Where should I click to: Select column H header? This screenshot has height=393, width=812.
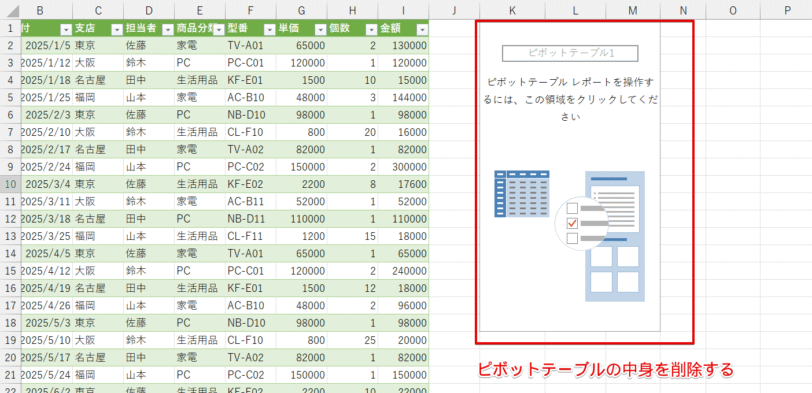click(352, 9)
